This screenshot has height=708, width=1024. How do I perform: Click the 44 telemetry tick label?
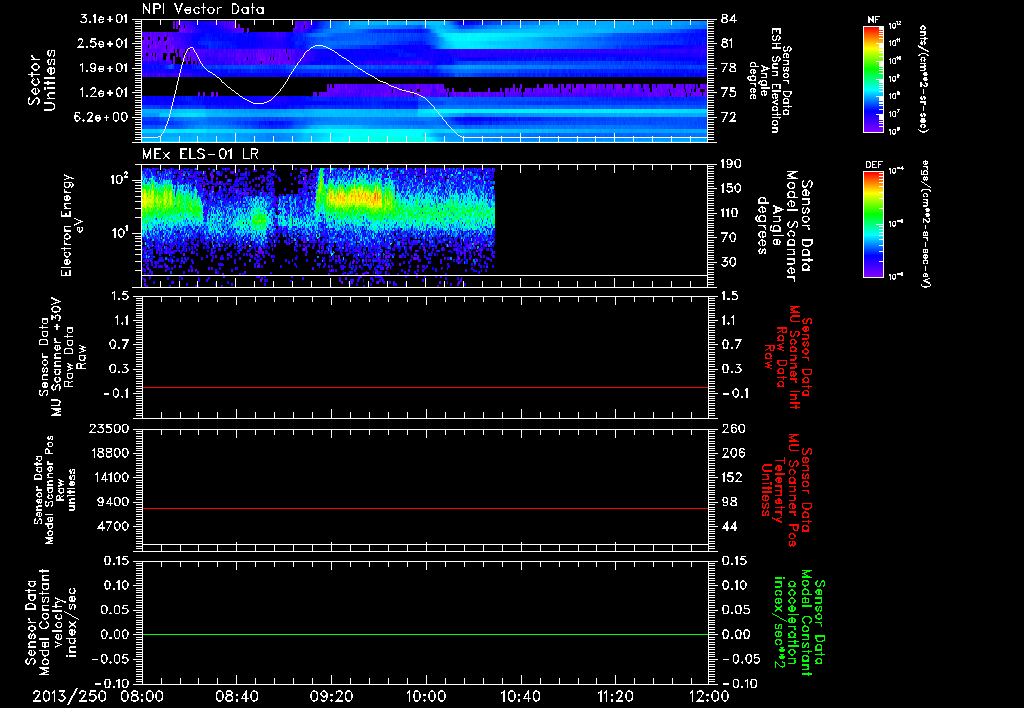[x=729, y=526]
